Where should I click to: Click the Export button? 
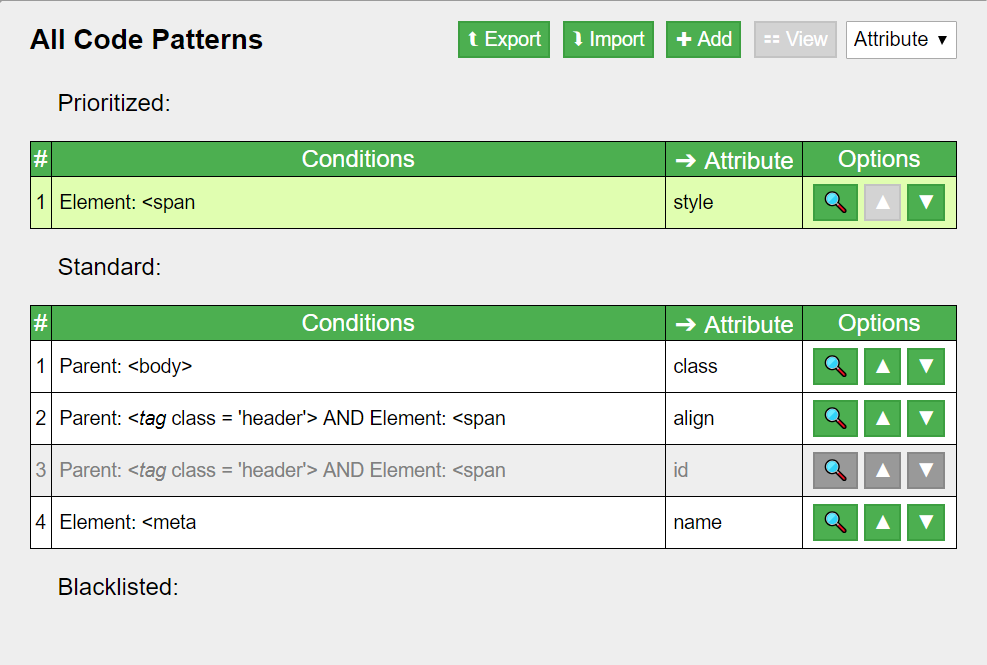pyautogui.click(x=504, y=40)
